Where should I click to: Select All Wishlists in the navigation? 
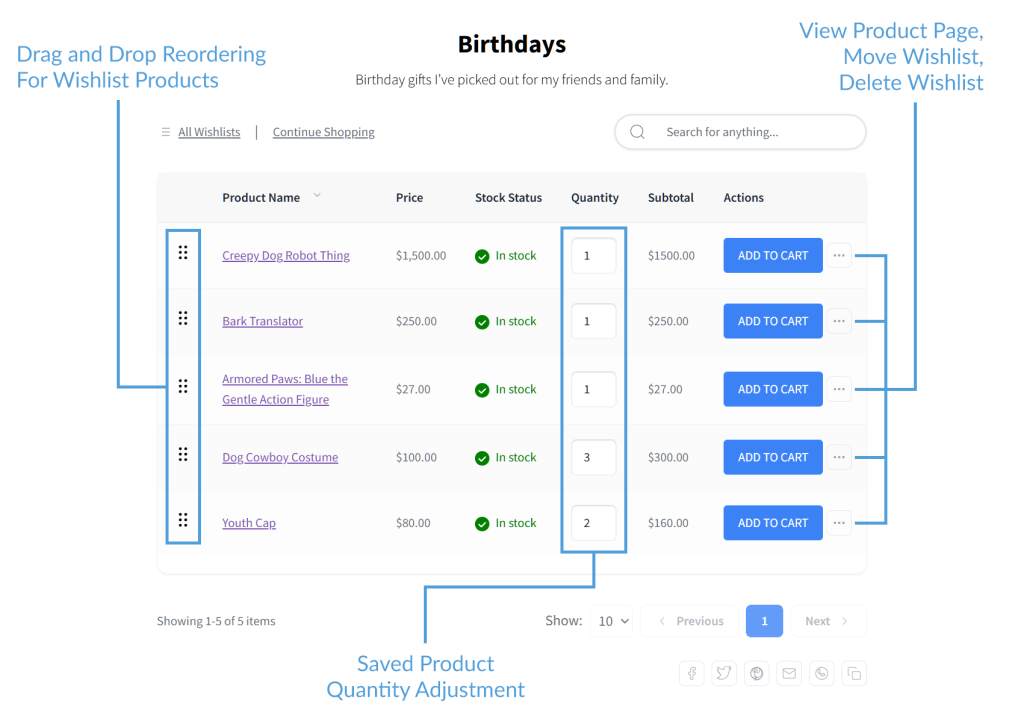[x=209, y=131]
